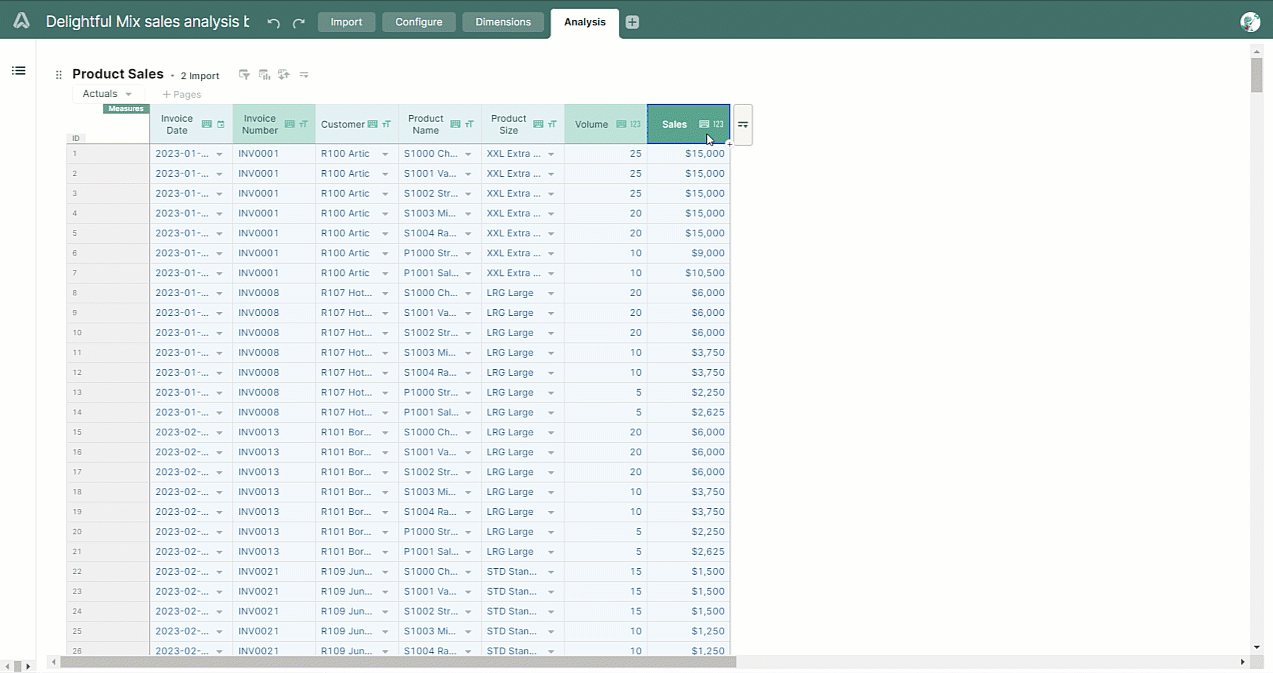The height and width of the screenshot is (673, 1273).
Task: Click row ID 10 in the ID column
Action: [x=108, y=333]
